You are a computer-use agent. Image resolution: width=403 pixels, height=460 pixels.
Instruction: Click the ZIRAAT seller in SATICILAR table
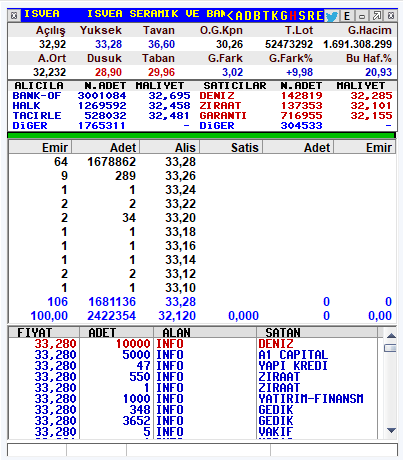(x=220, y=106)
